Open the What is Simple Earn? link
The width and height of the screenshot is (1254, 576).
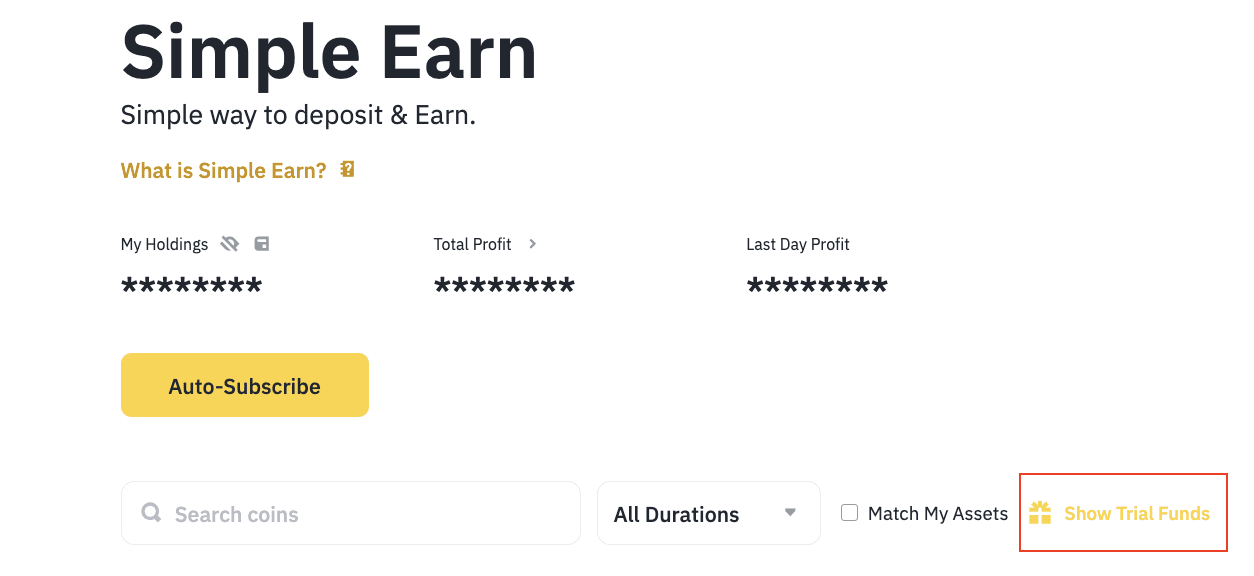point(223,171)
